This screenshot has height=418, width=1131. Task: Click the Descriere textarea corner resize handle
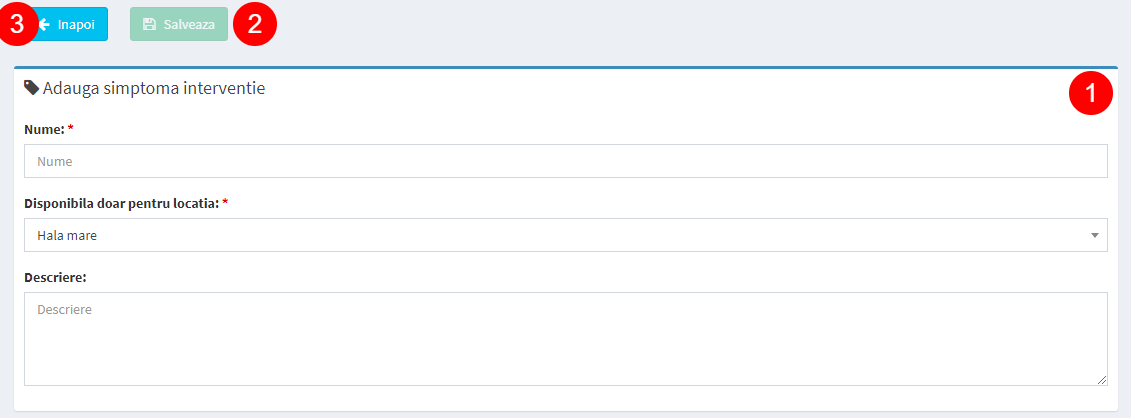click(1101, 380)
